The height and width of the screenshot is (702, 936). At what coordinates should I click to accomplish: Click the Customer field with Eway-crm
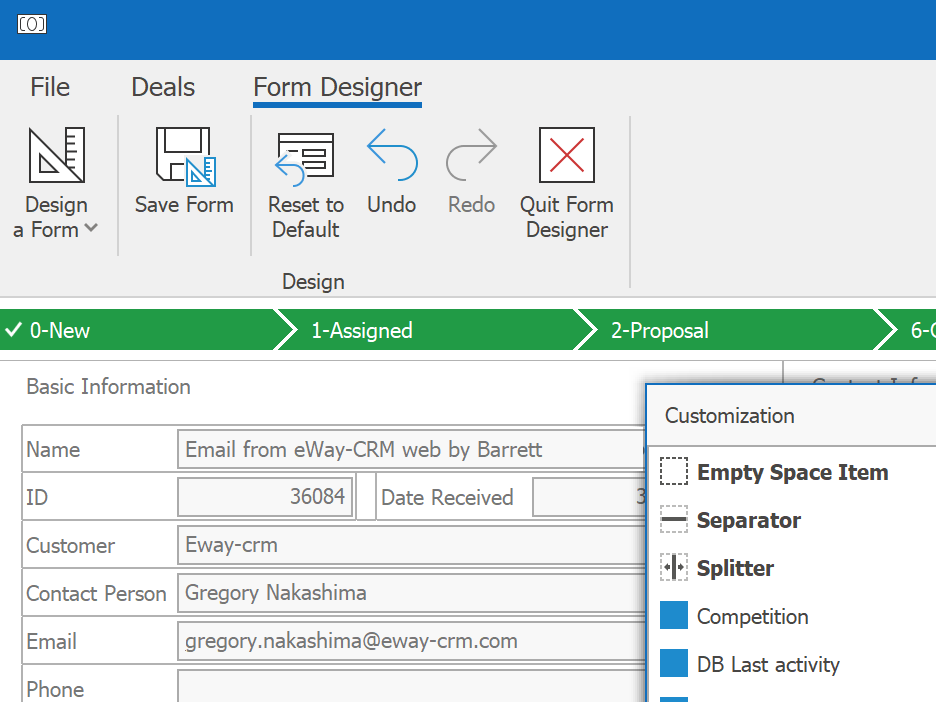point(412,545)
